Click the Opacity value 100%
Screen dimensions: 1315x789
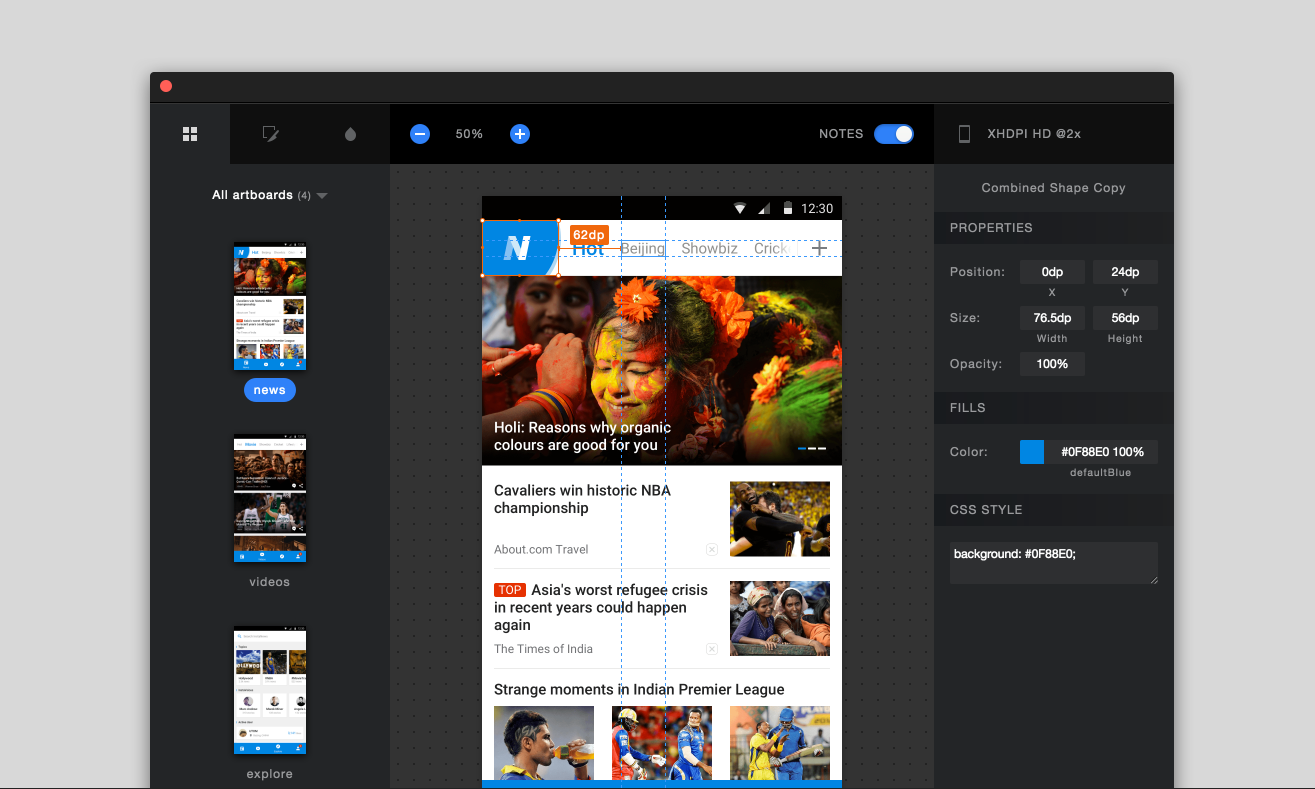1052,364
